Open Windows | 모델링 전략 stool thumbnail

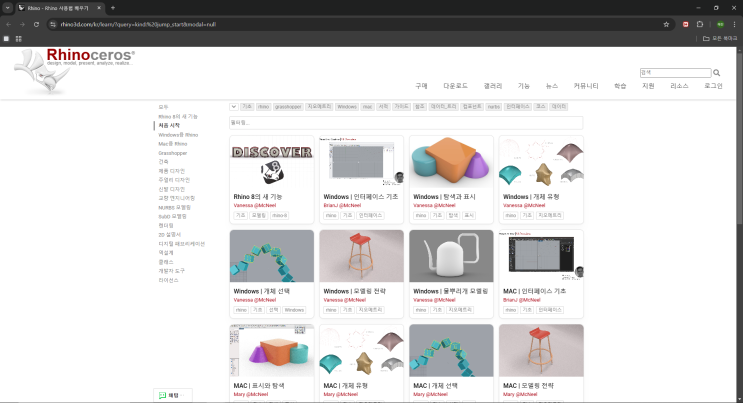click(x=362, y=256)
